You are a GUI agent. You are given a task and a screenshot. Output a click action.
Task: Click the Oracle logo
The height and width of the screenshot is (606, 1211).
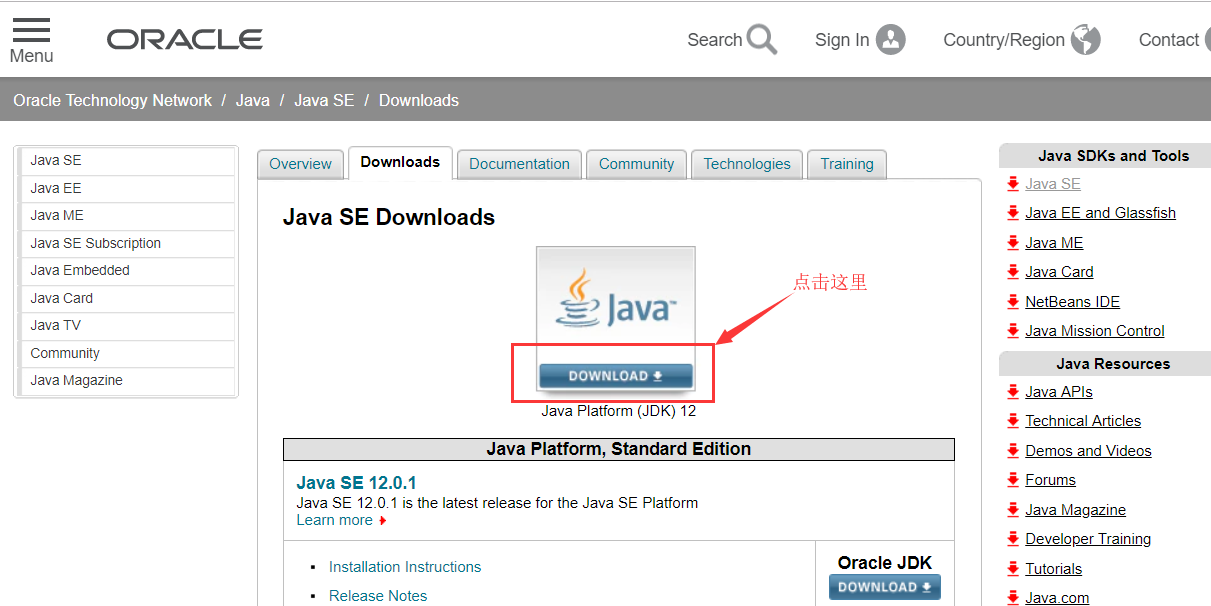click(x=185, y=39)
